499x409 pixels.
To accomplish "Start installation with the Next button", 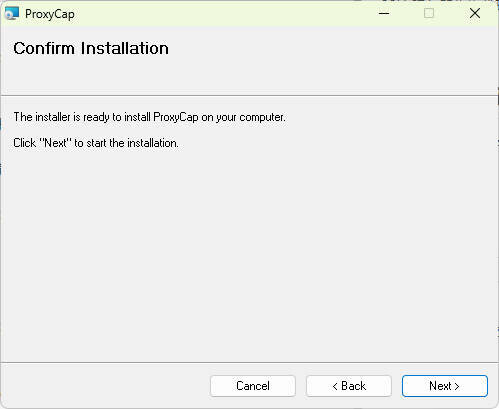I will (445, 386).
